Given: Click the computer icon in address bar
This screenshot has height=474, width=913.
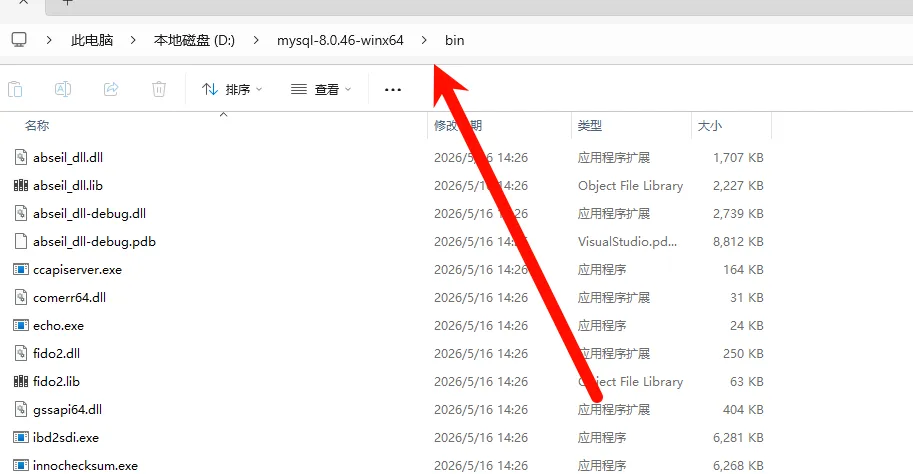Looking at the screenshot, I should pos(19,40).
